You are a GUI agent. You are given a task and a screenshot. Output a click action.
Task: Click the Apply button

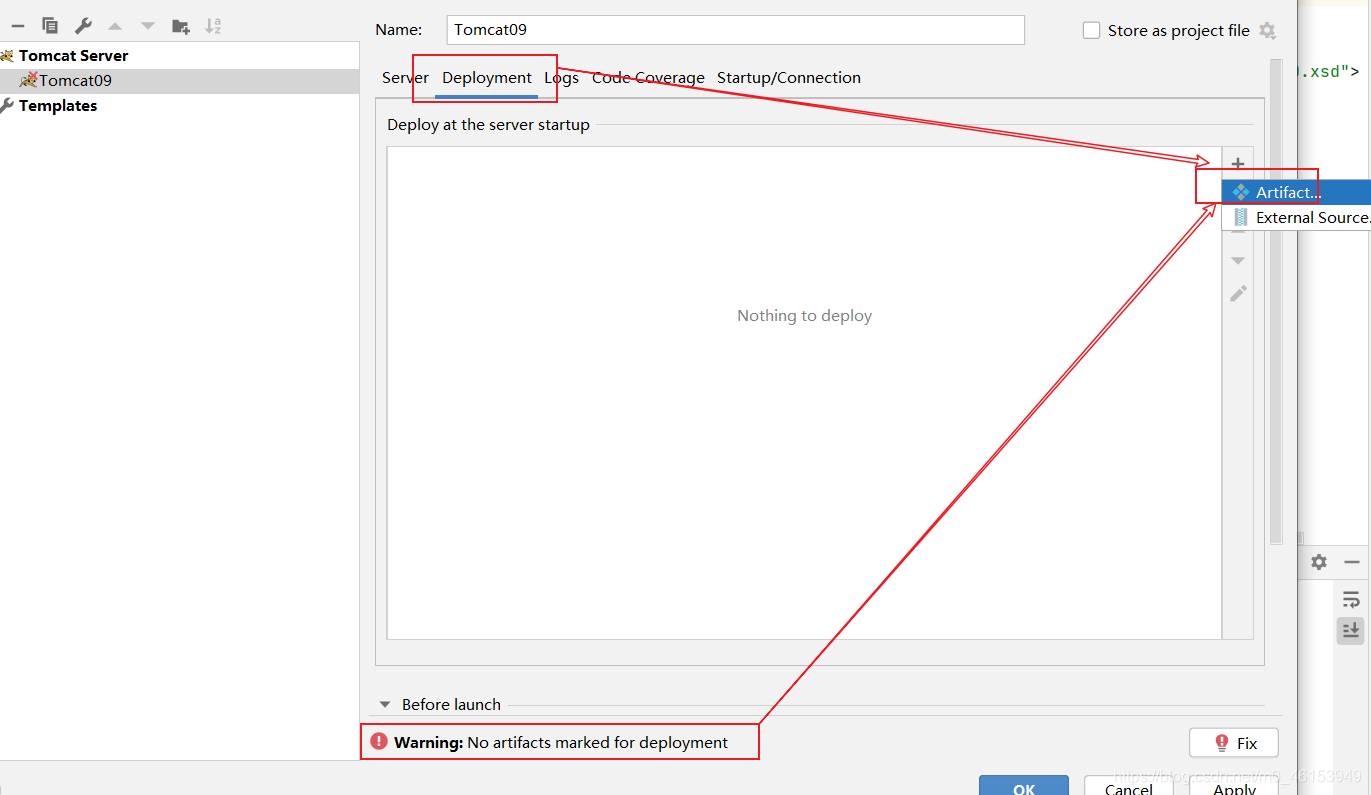(x=1234, y=788)
